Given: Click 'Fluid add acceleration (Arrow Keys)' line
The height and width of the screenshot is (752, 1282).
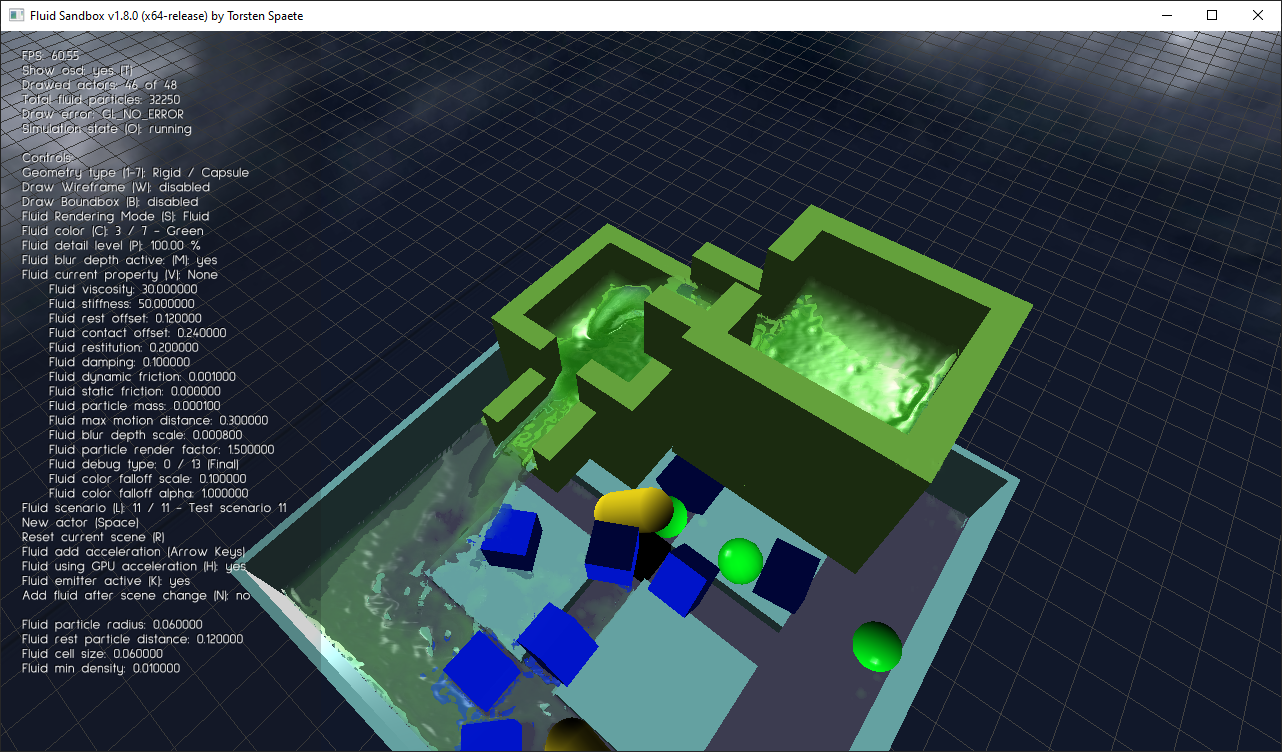Looking at the screenshot, I should point(134,552).
